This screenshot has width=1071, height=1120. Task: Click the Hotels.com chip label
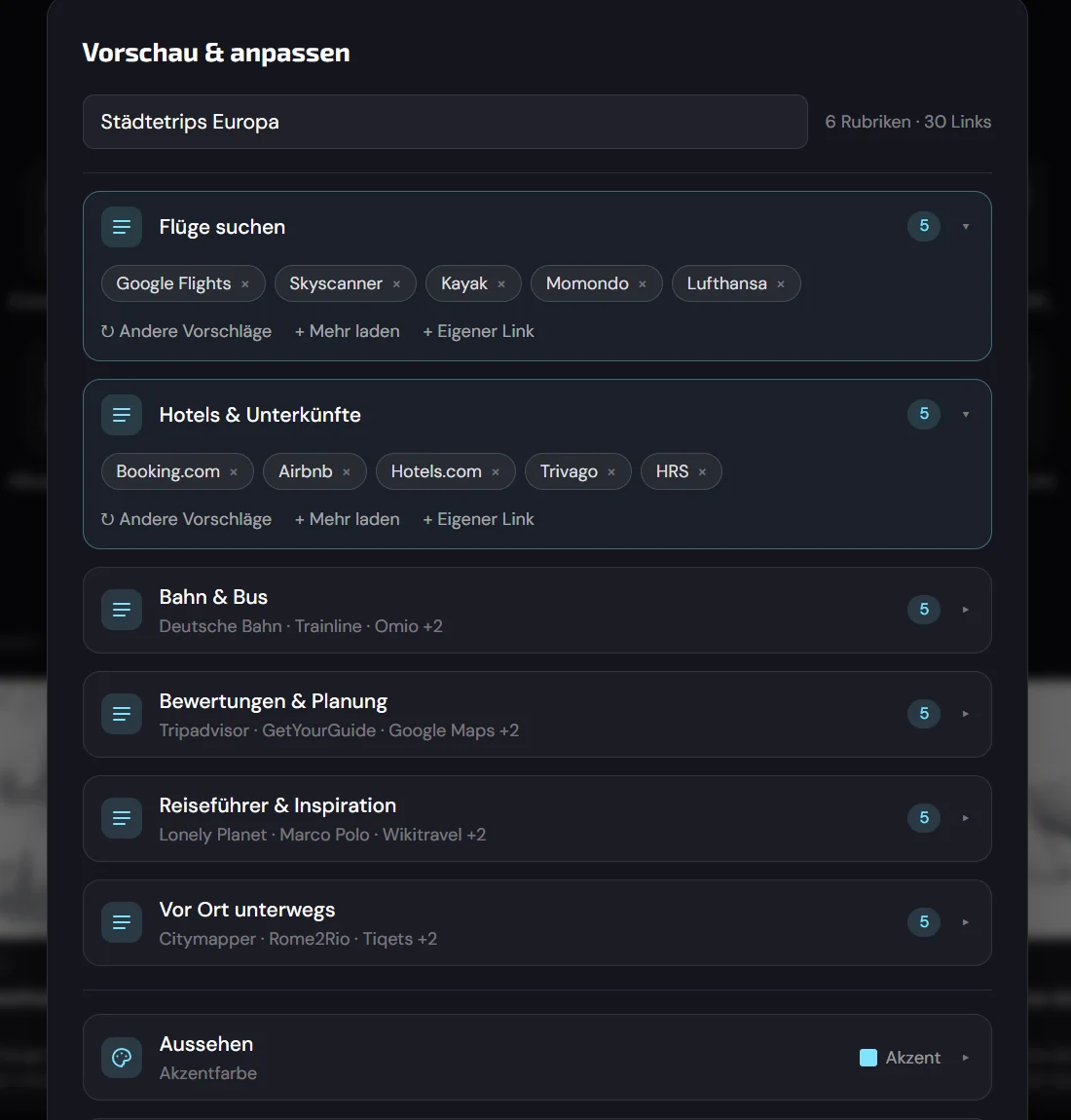point(436,472)
